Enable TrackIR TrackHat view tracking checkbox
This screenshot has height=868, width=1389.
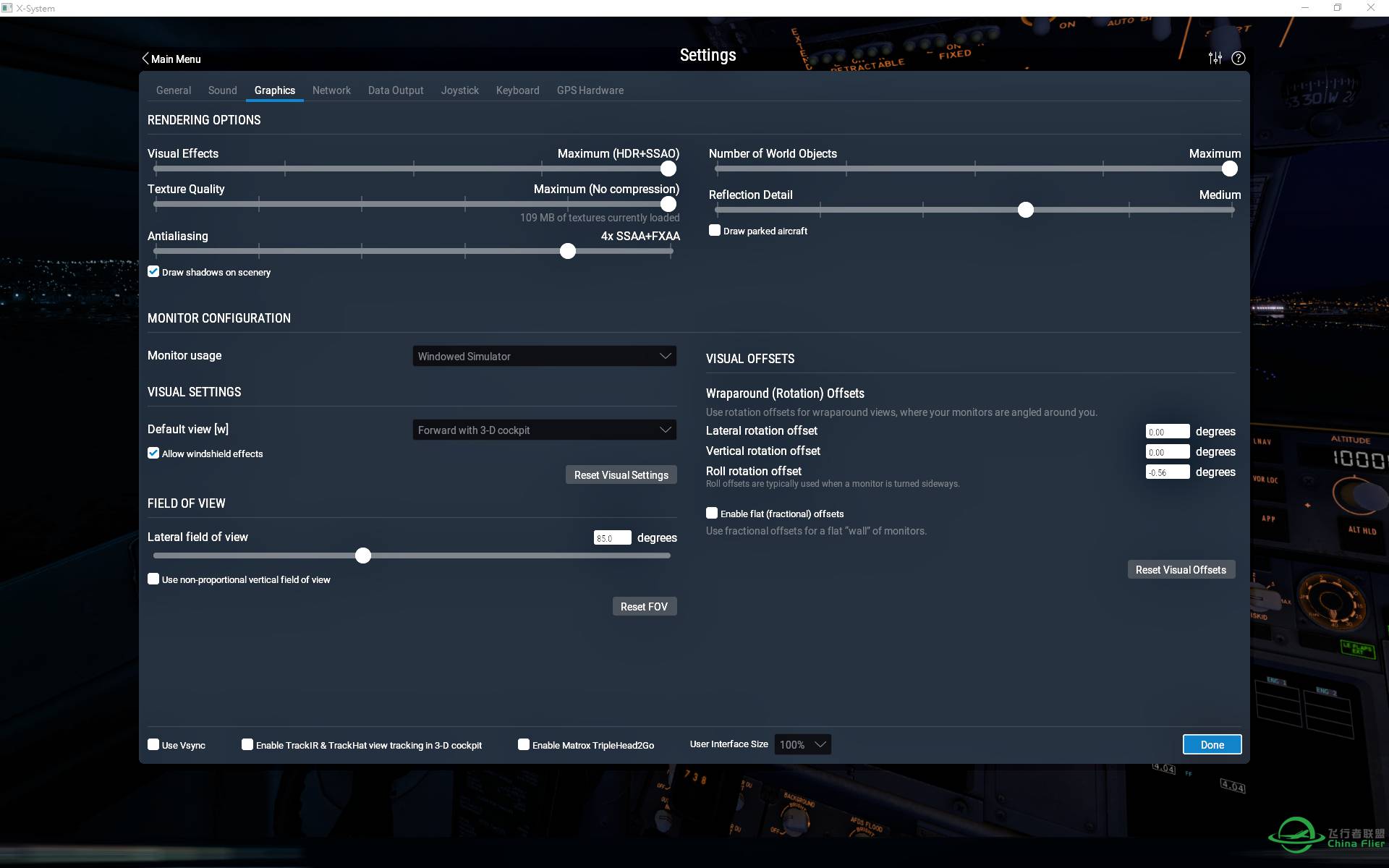click(248, 744)
